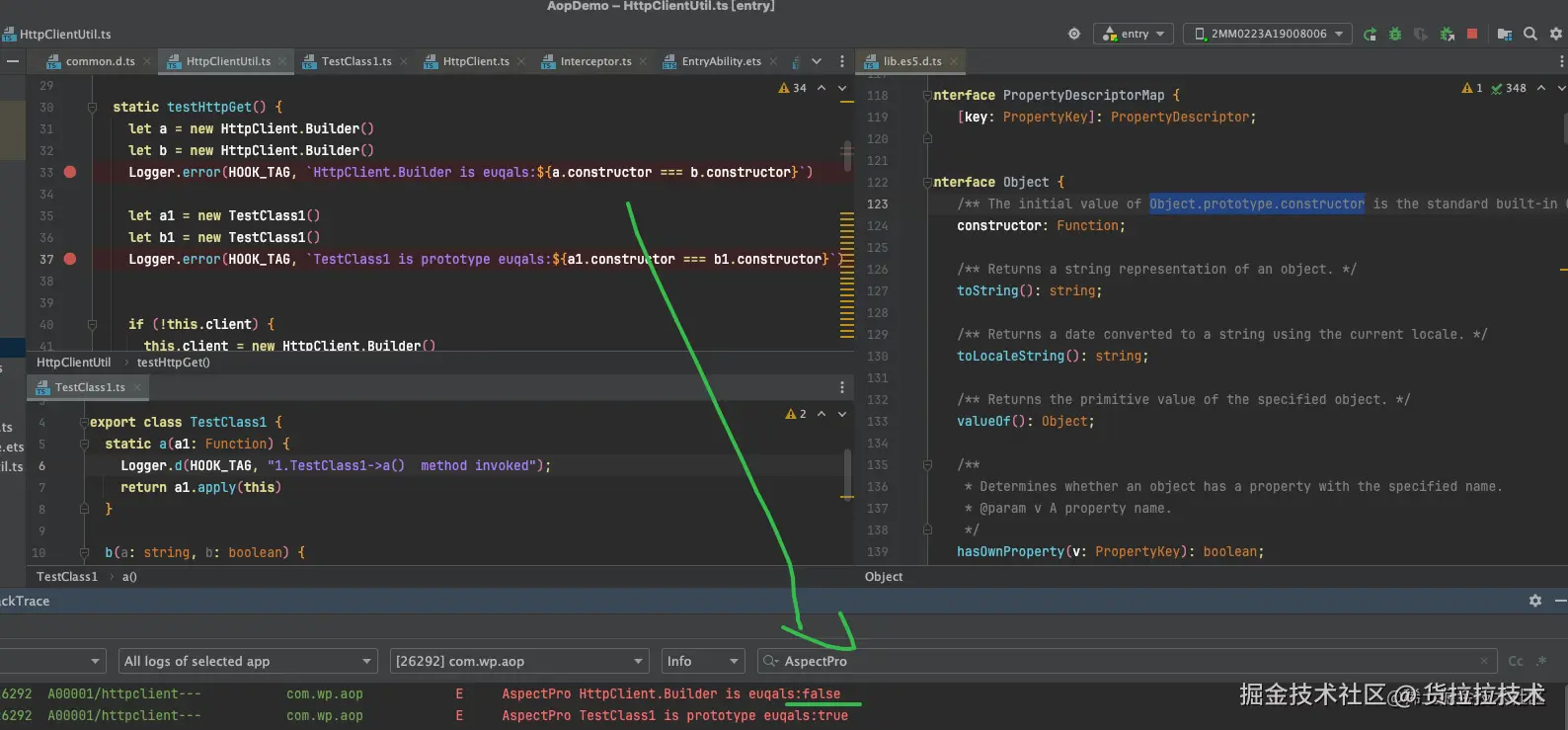Image resolution: width=1568 pixels, height=730 pixels.
Task: Open the entry module configuration dropdown
Action: [x=1134, y=35]
